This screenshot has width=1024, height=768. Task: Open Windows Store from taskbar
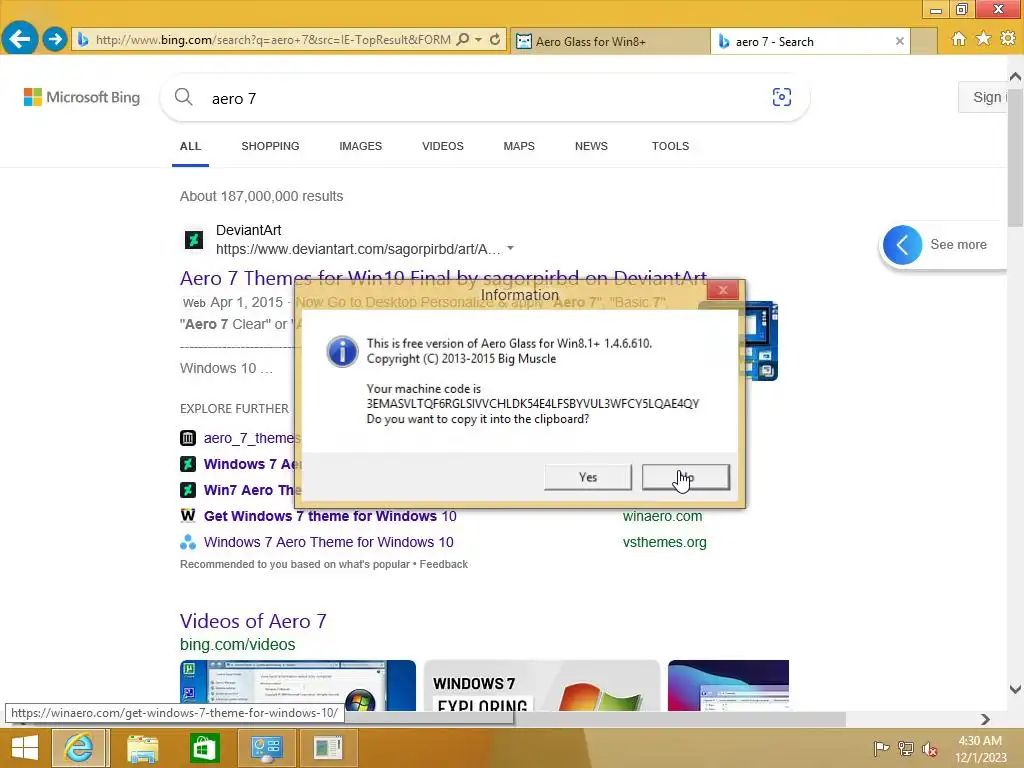coord(204,748)
